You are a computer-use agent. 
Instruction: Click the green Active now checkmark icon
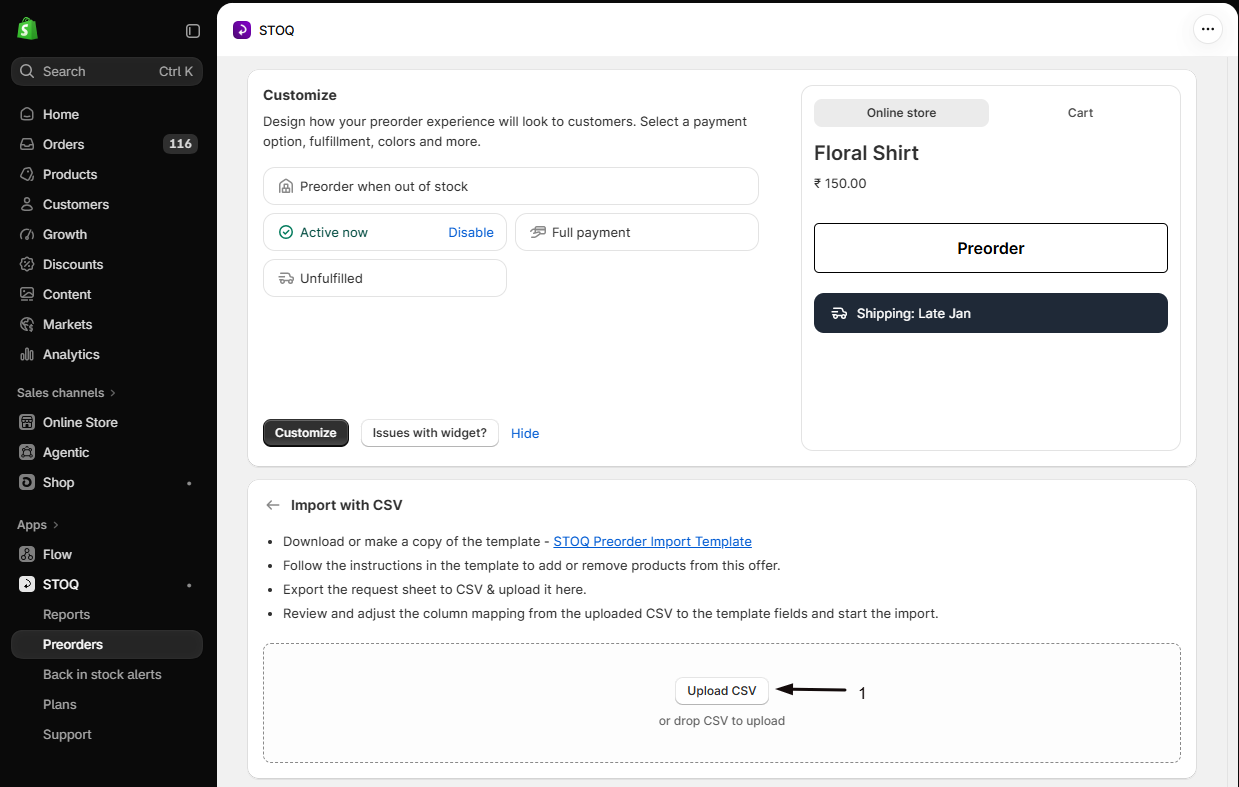click(x=286, y=232)
